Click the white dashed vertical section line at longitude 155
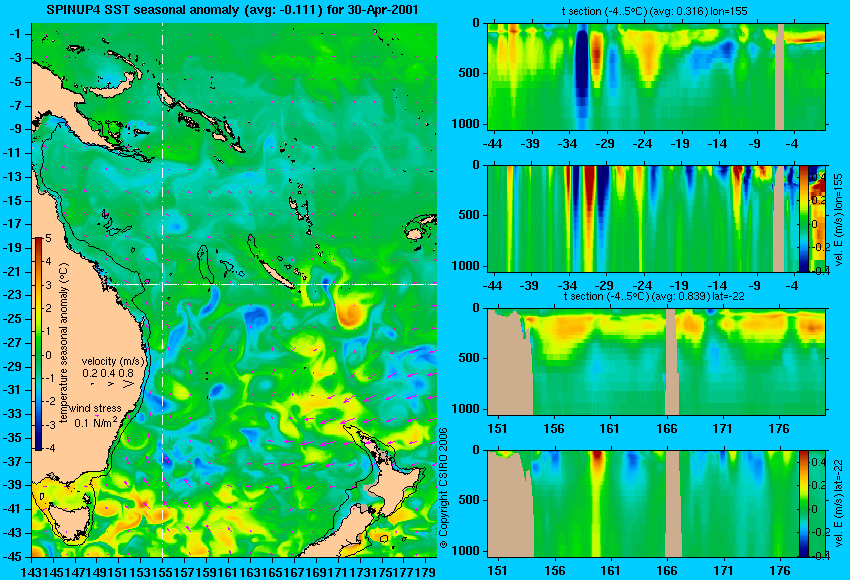The image size is (850, 580). pyautogui.click(x=163, y=290)
